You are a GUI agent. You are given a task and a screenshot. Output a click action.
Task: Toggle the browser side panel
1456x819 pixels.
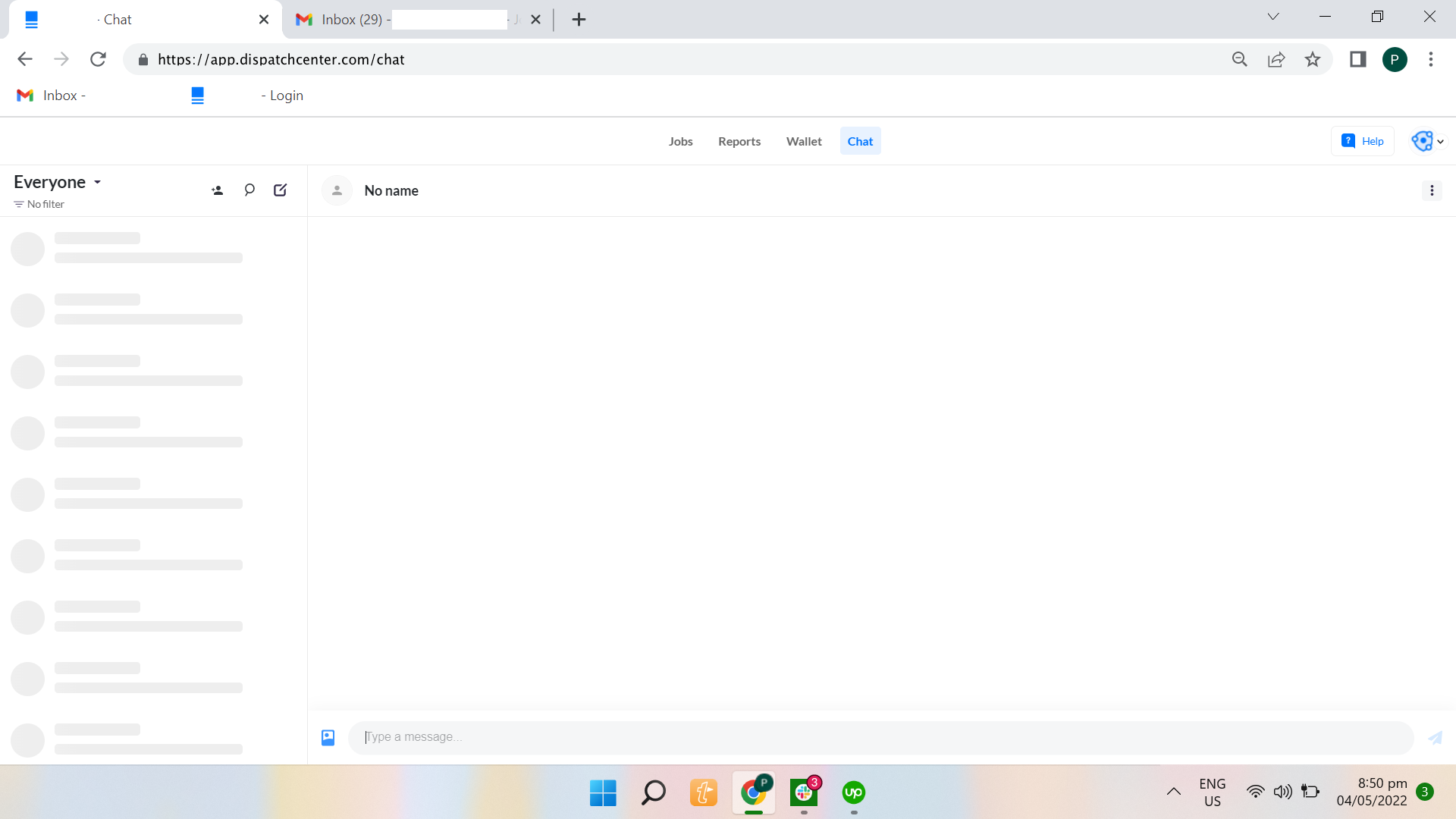click(x=1357, y=59)
